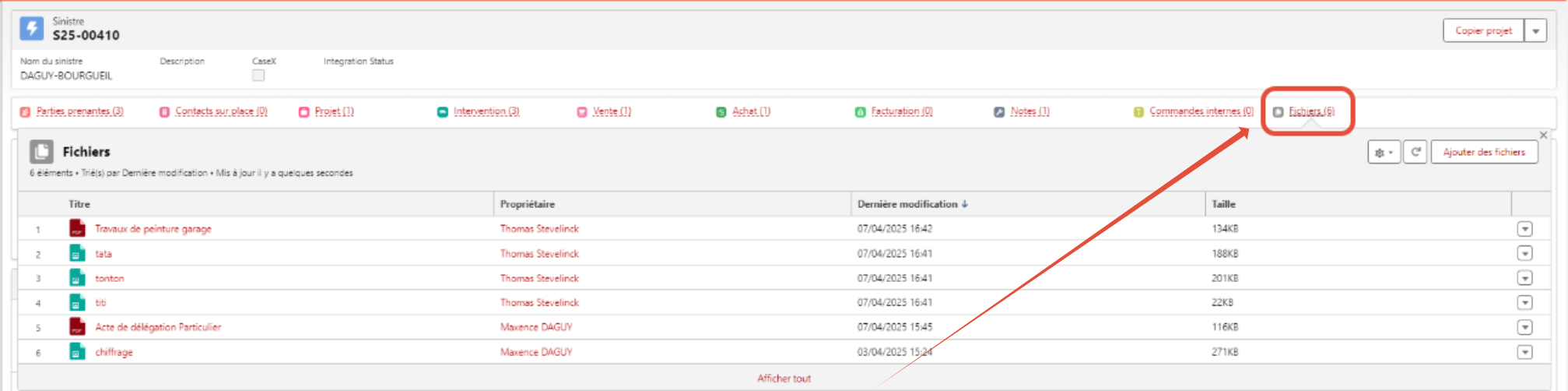Click the Parties prenantes tab icon
1568x391 pixels.
[26, 112]
